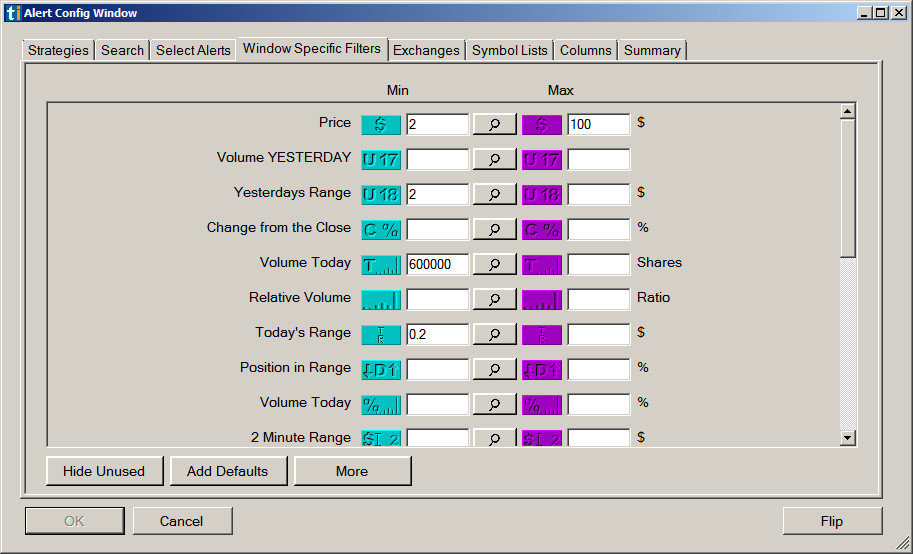Open magnifier lookup for Change from the Close
The height and width of the screenshot is (554, 913).
coord(494,229)
